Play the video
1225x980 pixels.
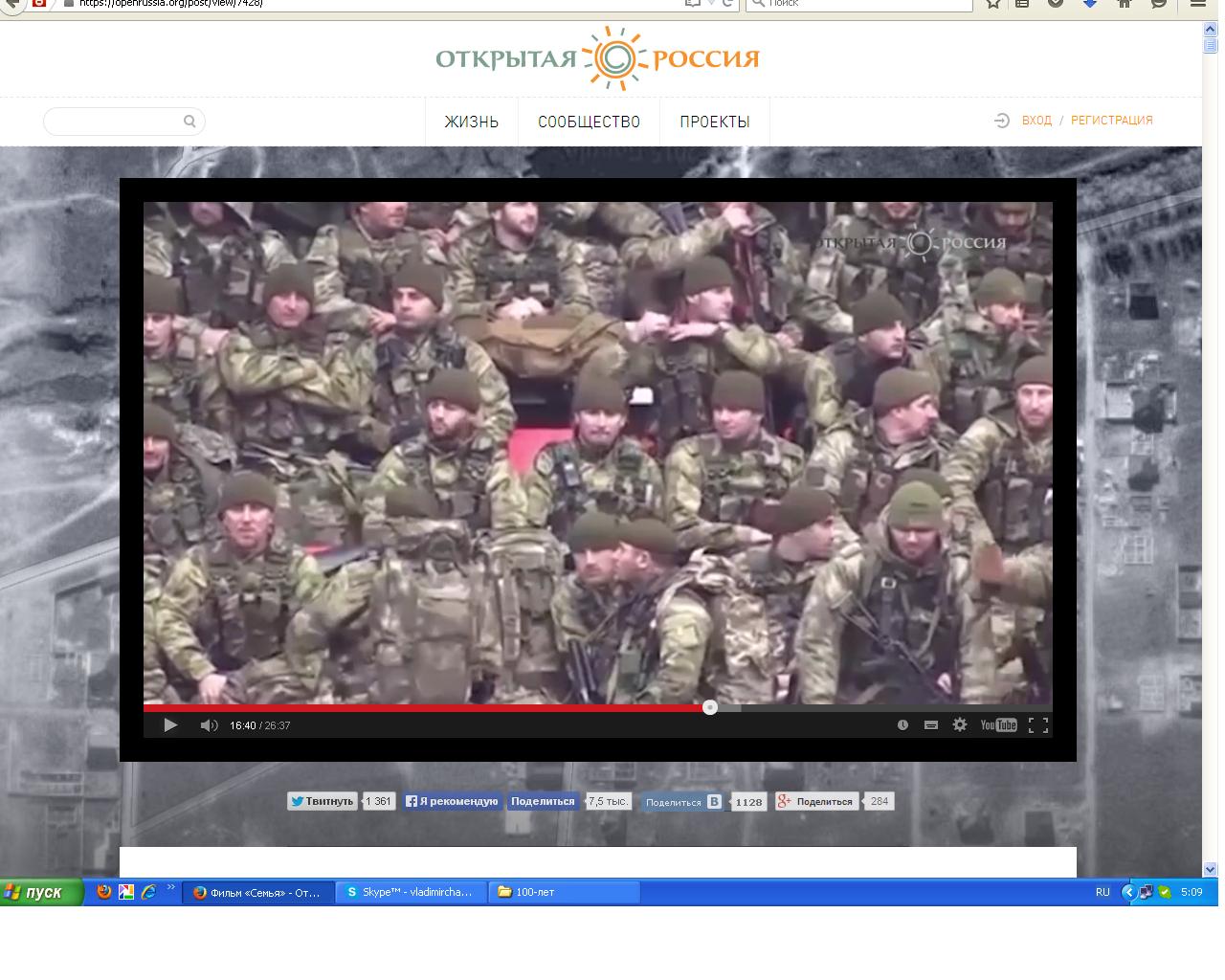point(170,725)
